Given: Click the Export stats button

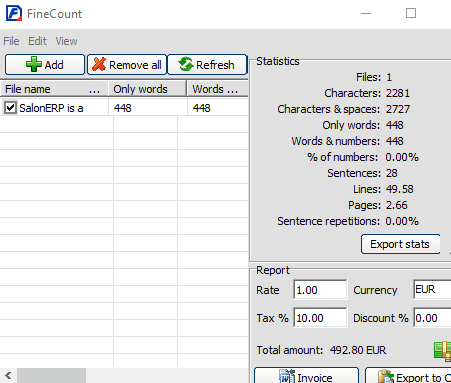Looking at the screenshot, I should tap(400, 244).
